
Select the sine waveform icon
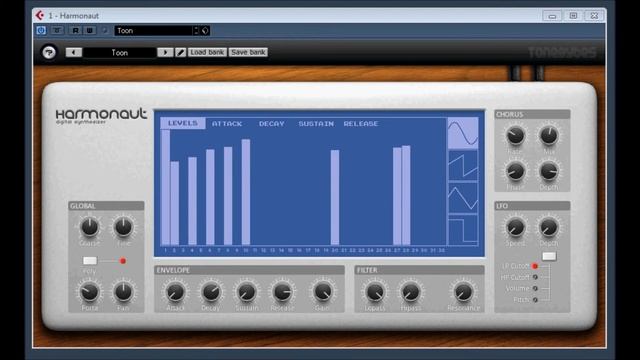coord(463,133)
